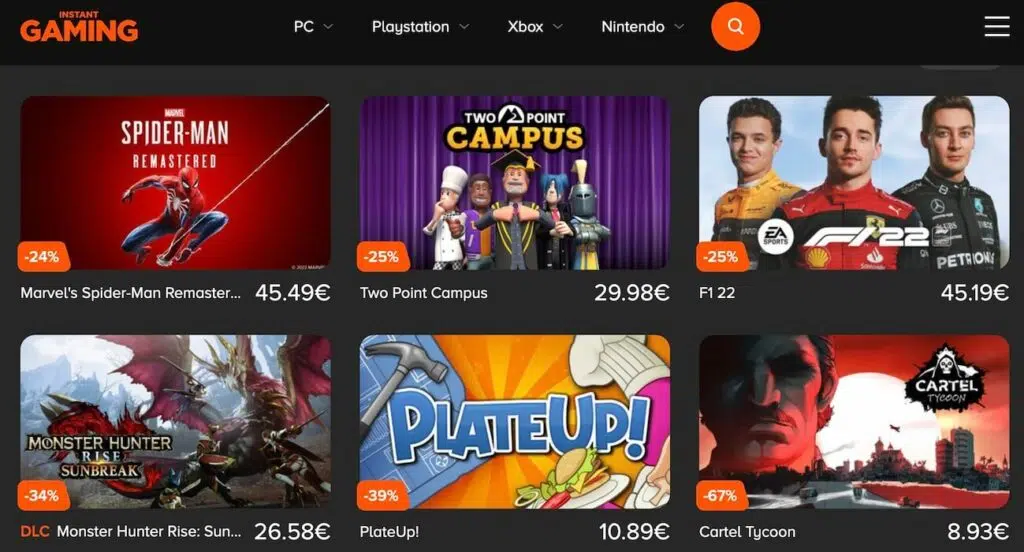Open the Marvel's Spider-Man Remastered cover image

pos(175,183)
